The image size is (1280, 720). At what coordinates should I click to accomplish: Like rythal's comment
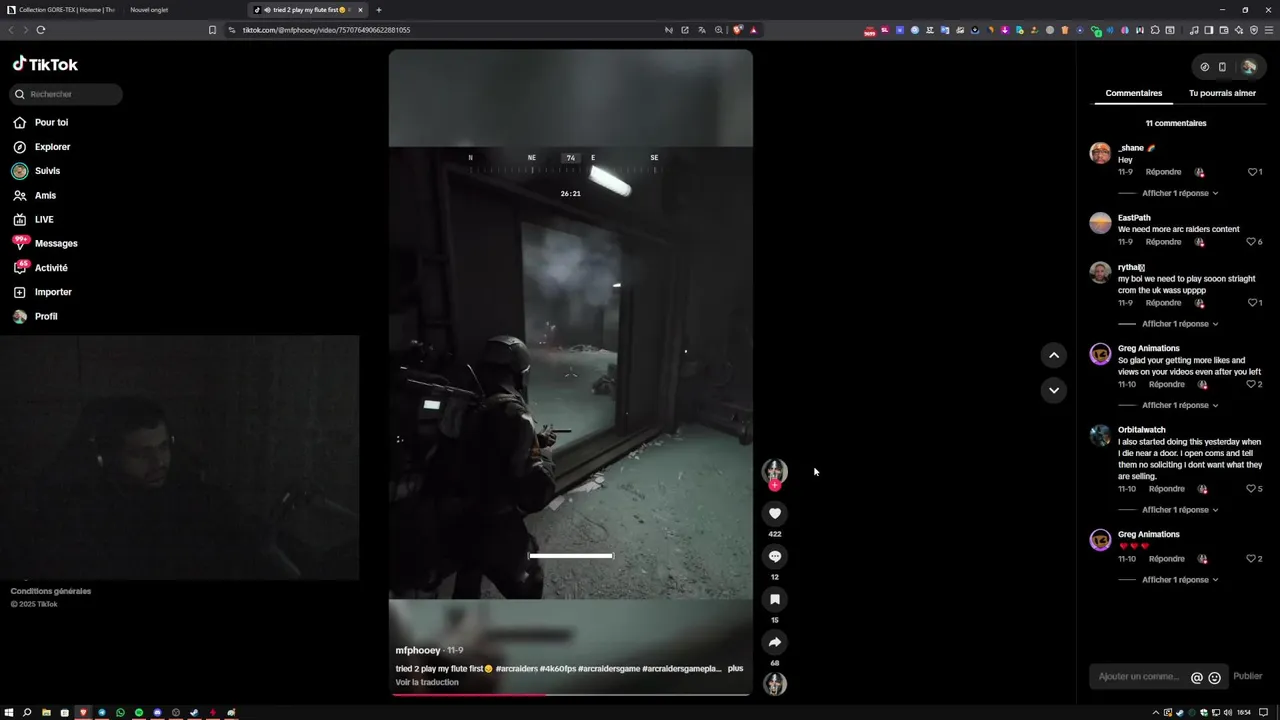[1252, 303]
